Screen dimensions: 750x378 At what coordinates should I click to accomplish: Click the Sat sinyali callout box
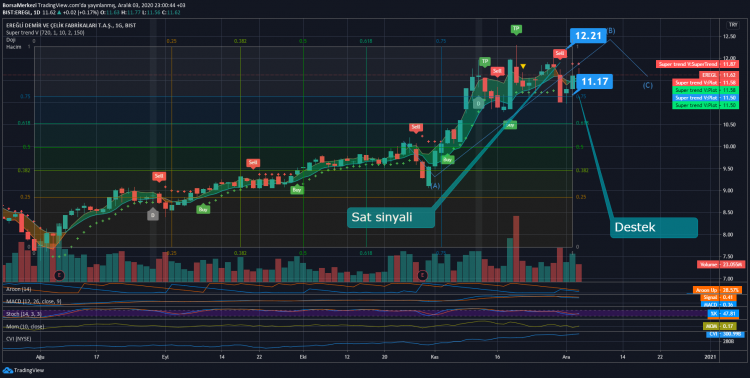tap(391, 217)
